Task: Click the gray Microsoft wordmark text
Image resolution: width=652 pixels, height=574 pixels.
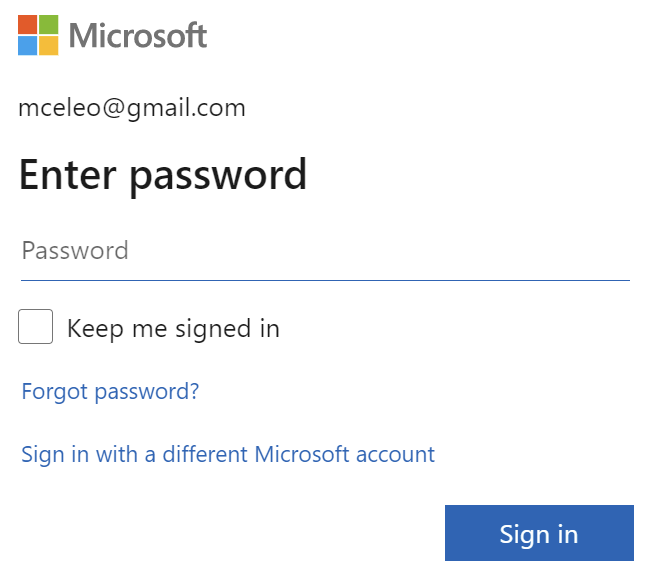Action: coord(138,36)
